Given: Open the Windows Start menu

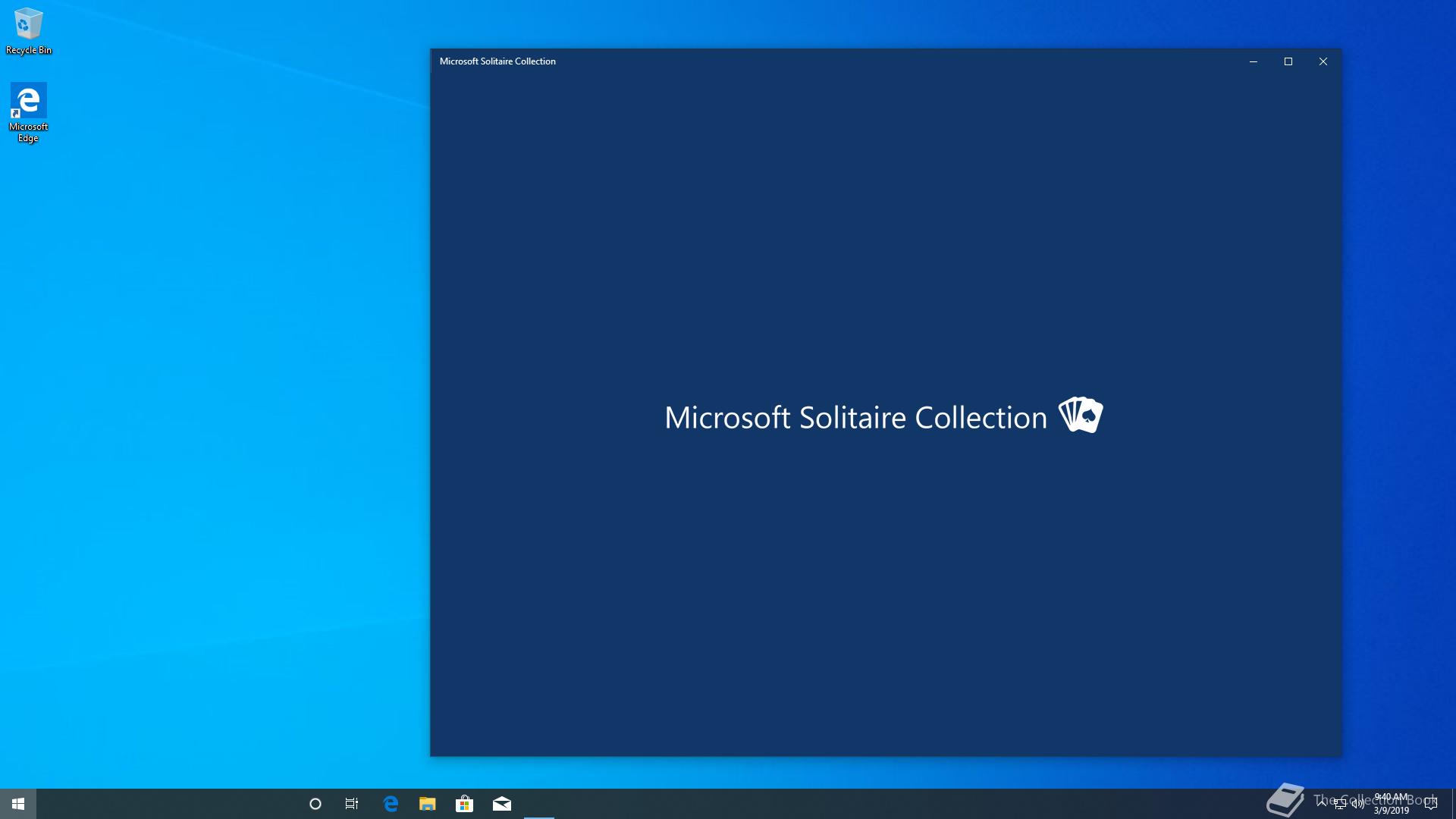Looking at the screenshot, I should pyautogui.click(x=18, y=804).
